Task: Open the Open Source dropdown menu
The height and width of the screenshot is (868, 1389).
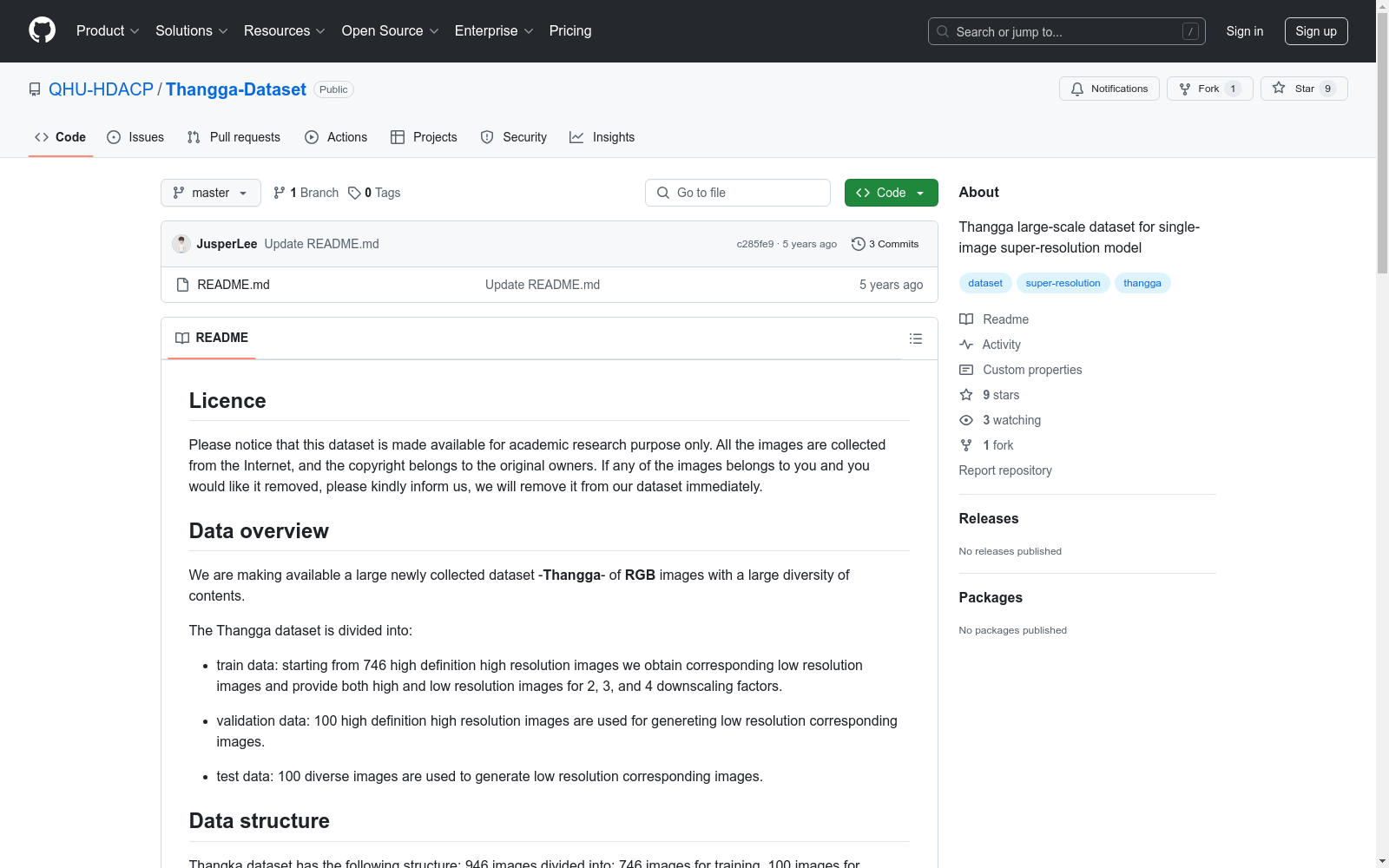Action: [x=391, y=31]
